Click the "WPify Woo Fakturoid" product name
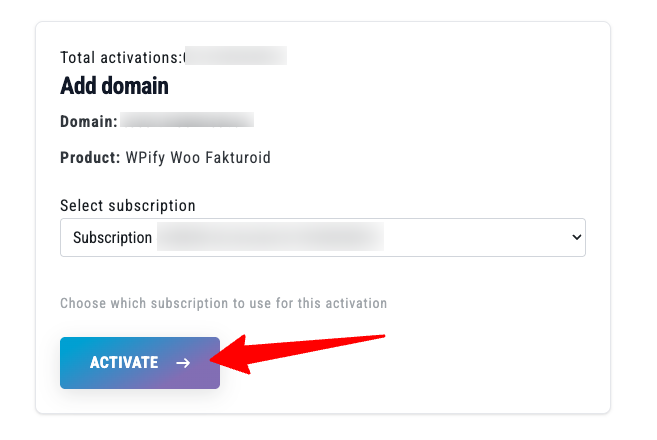Screen dimensions: 657x440 (x=198, y=157)
